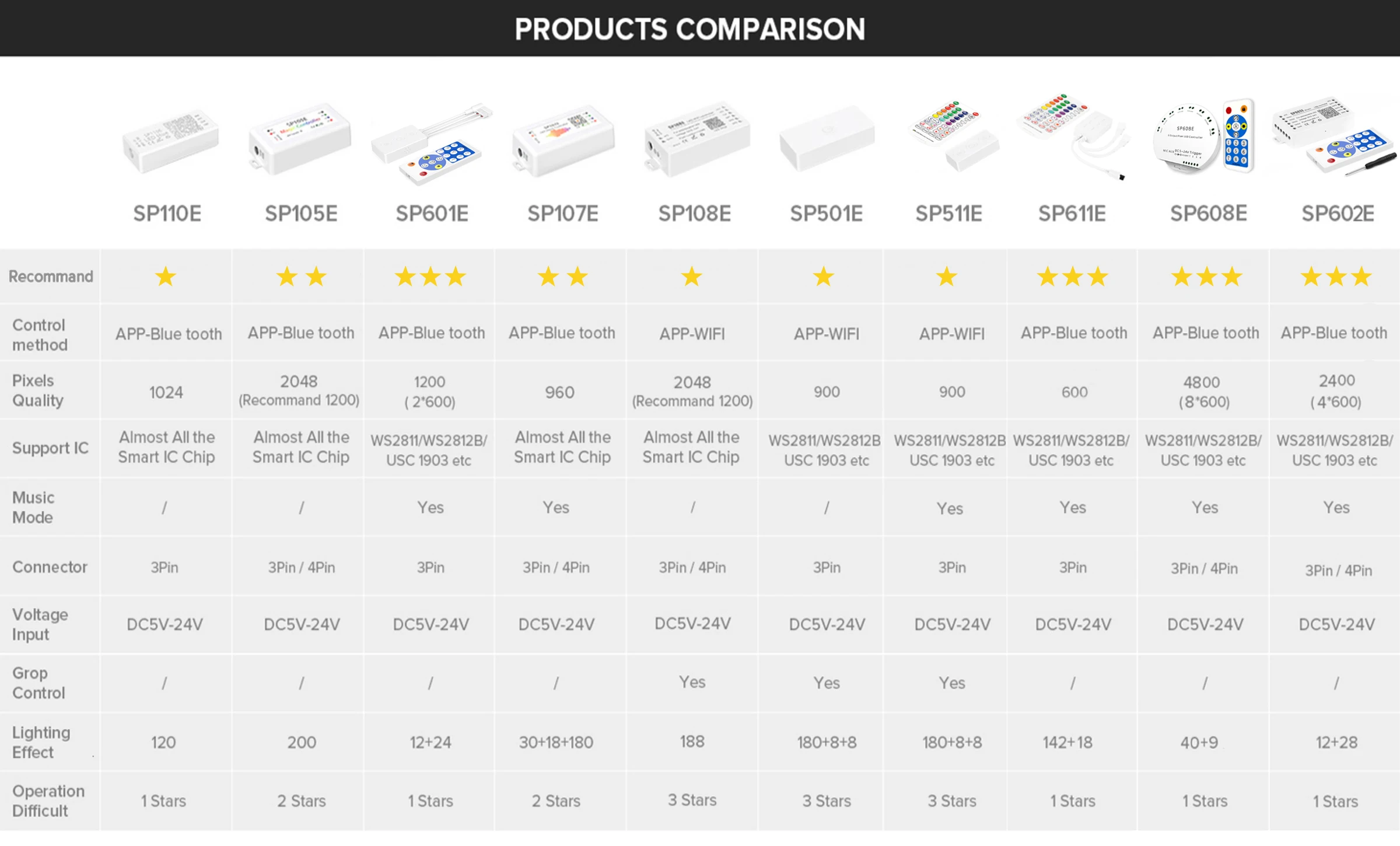Click the SP511E product name text
Viewport: 1400px width, 846px height.
tap(949, 214)
